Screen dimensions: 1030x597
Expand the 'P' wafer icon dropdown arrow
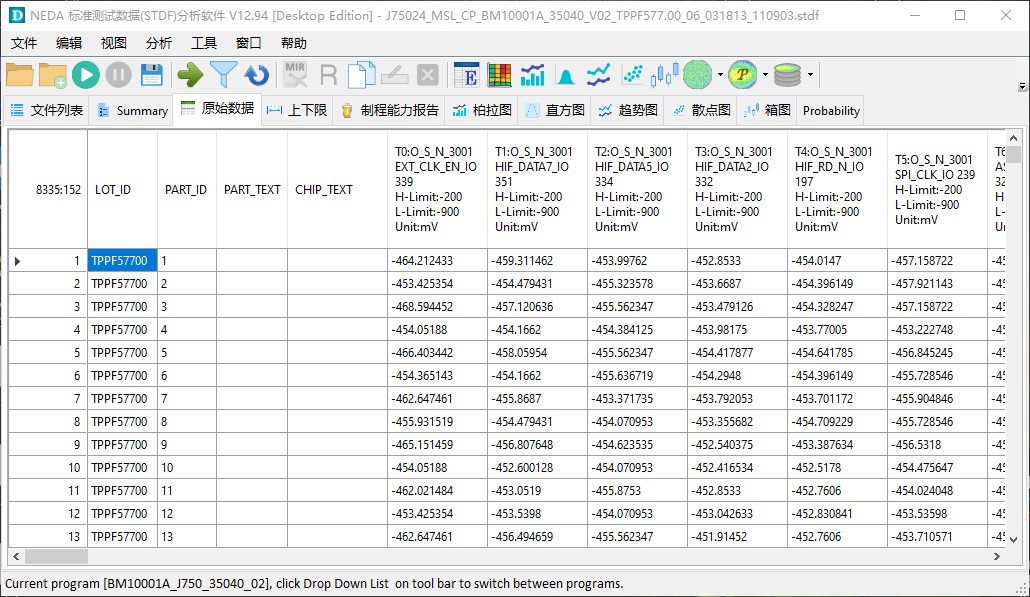pyautogui.click(x=765, y=75)
